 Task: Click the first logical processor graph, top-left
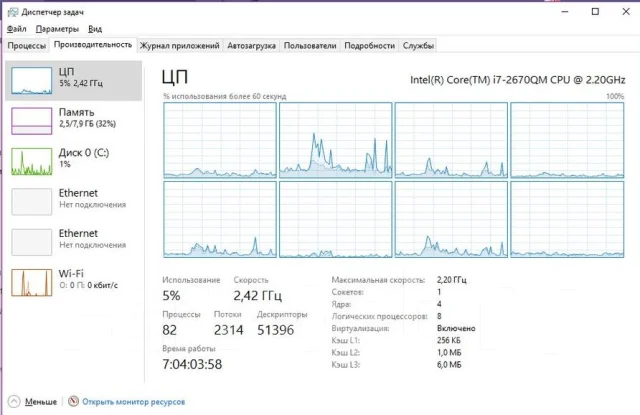click(x=220, y=140)
